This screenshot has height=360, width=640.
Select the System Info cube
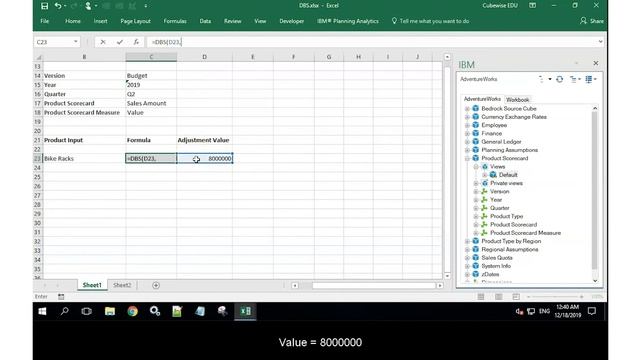coord(496,266)
